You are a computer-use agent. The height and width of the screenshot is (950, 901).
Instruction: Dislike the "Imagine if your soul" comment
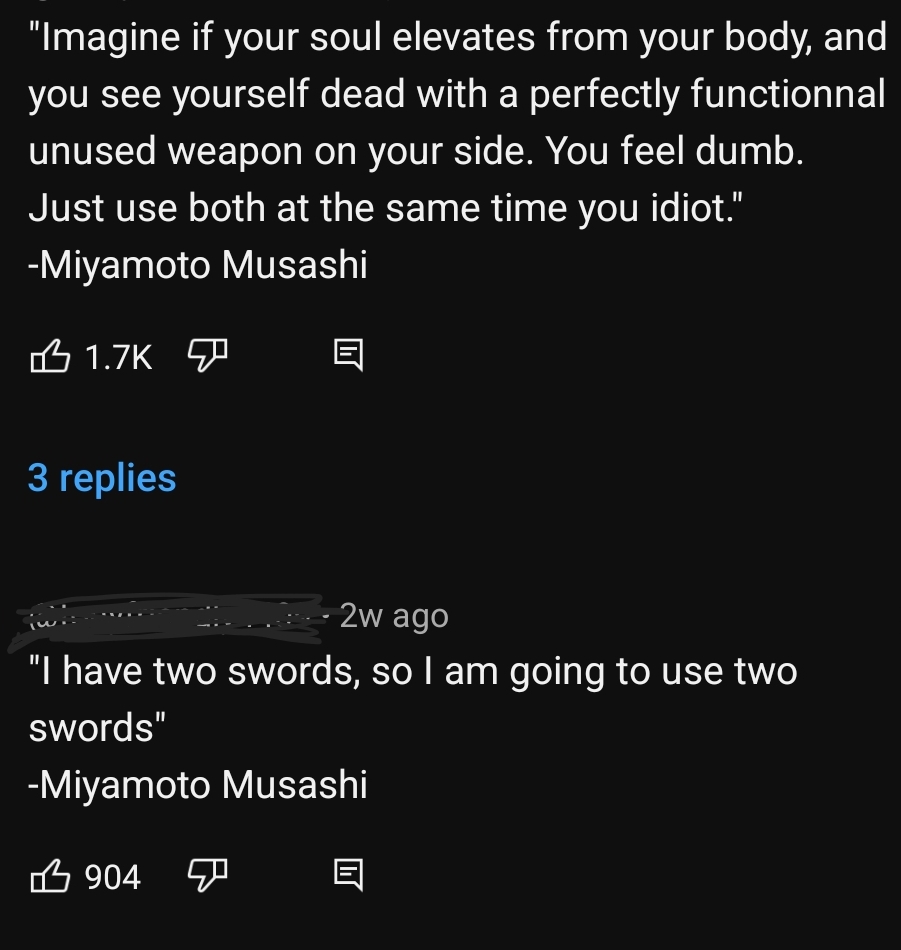coord(208,355)
